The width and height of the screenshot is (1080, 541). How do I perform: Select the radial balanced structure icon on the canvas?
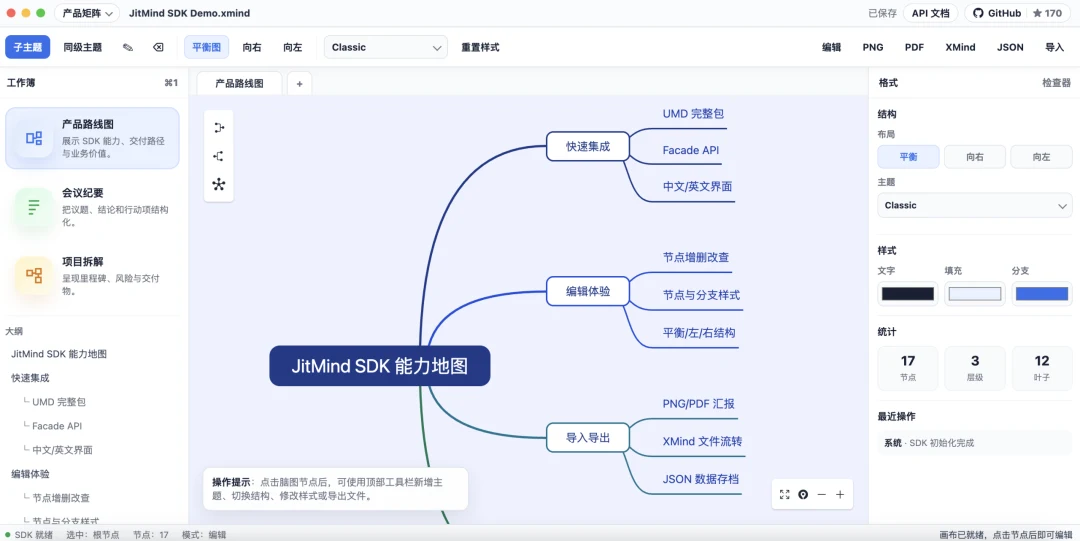[x=219, y=184]
